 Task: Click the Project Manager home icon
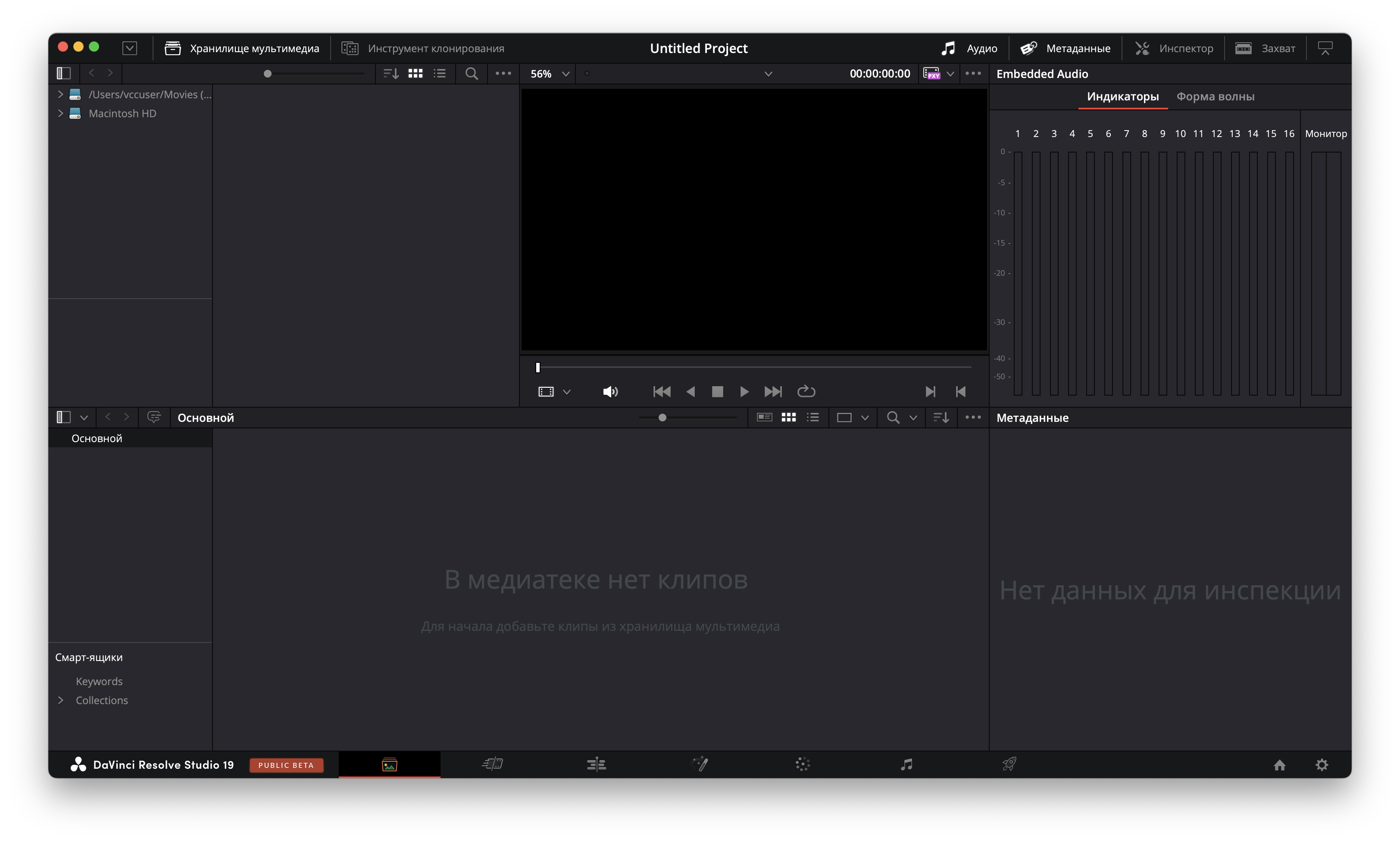(x=1279, y=765)
